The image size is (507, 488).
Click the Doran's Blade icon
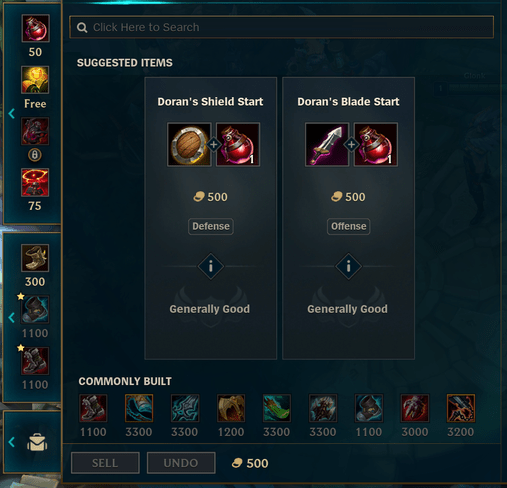pyautogui.click(x=327, y=145)
